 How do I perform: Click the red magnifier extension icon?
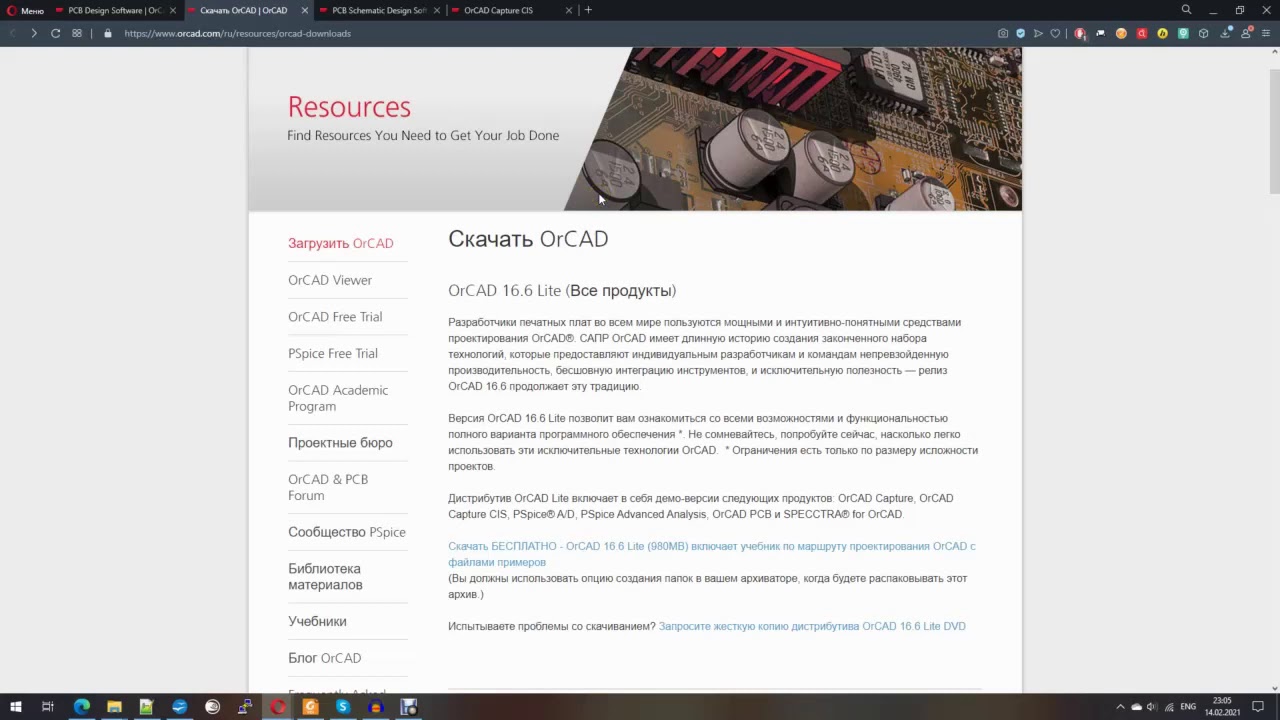point(1142,33)
